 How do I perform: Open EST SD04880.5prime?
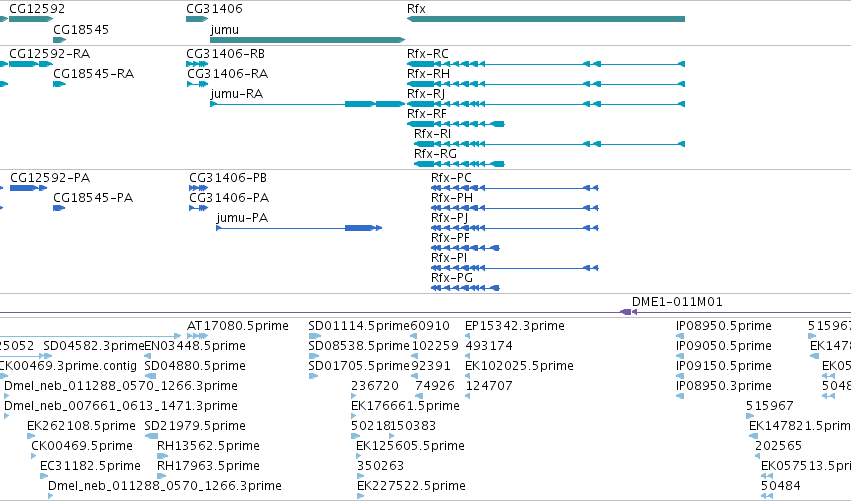click(x=195, y=366)
